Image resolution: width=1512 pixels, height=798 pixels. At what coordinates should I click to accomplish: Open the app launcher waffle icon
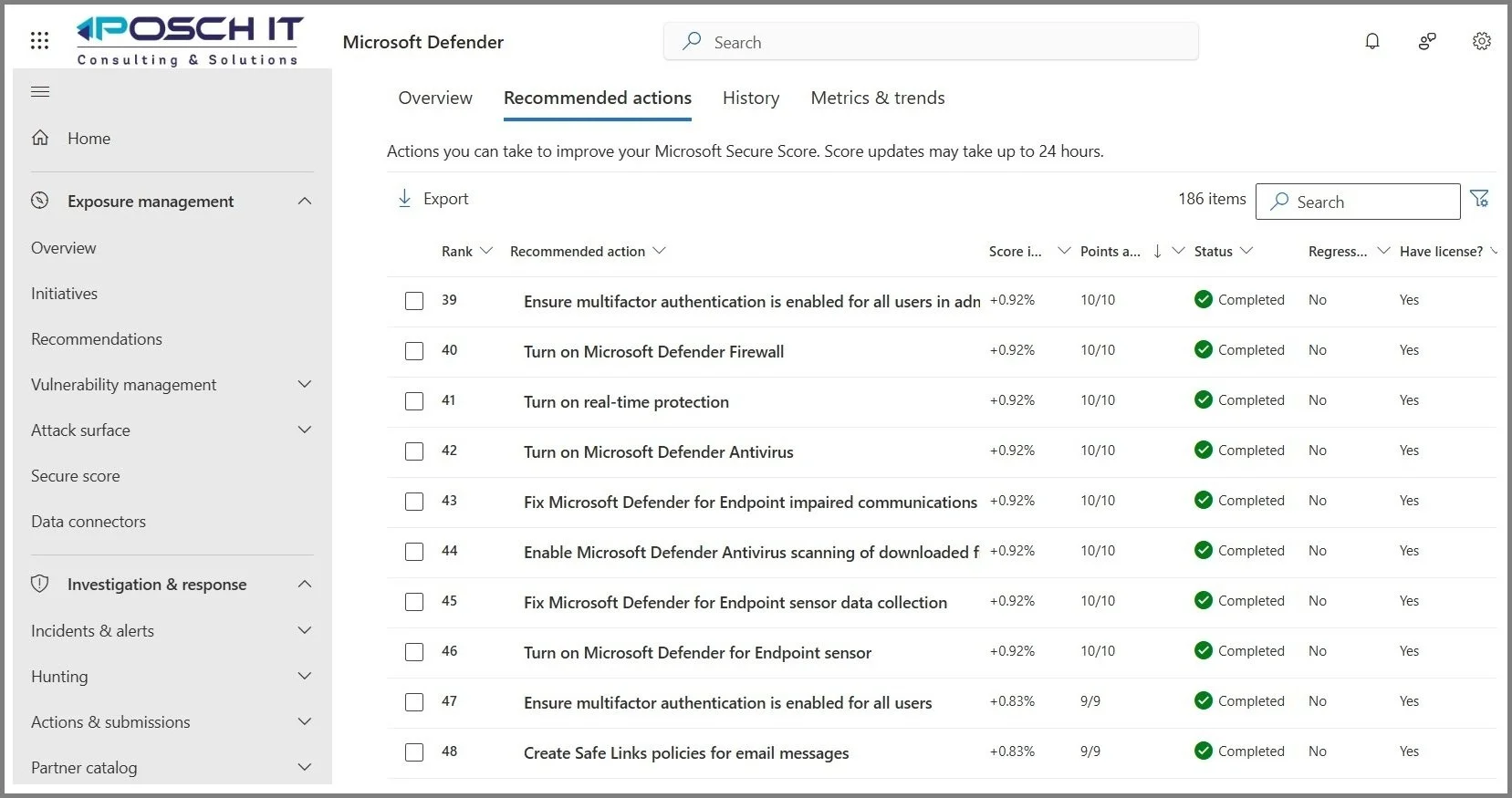click(x=39, y=40)
